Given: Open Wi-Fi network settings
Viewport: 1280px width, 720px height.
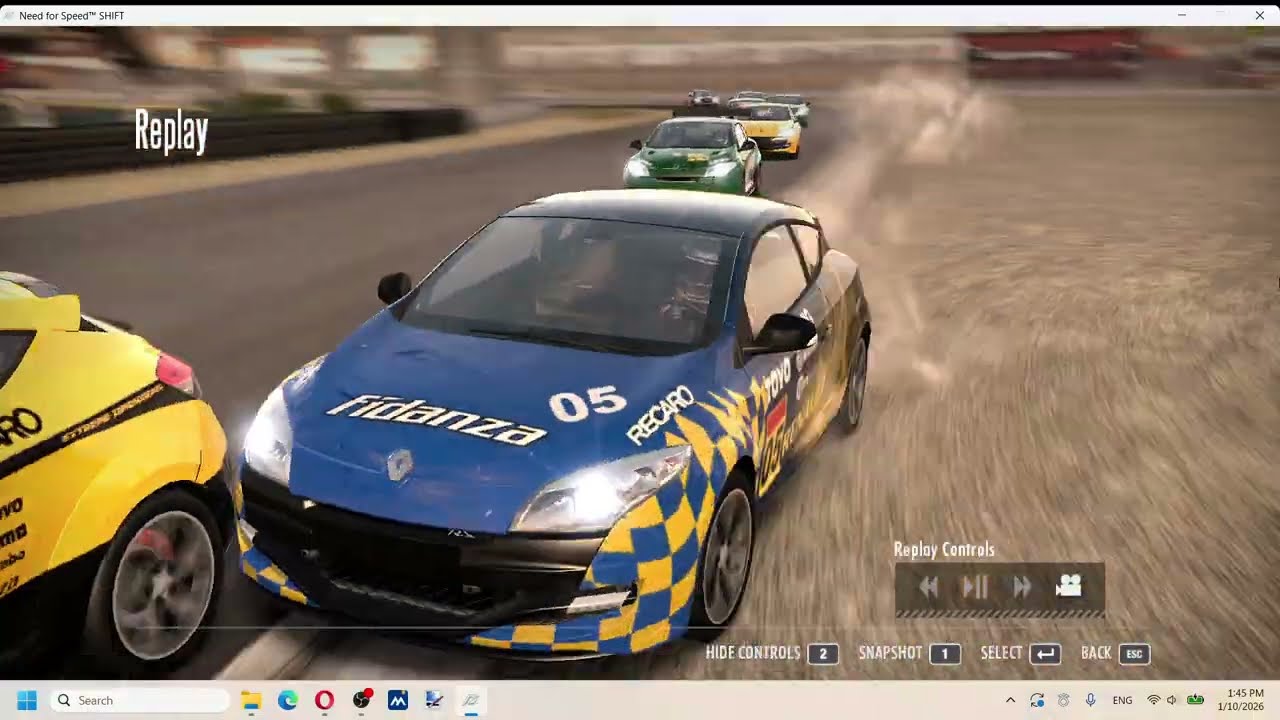Looking at the screenshot, I should [1154, 700].
